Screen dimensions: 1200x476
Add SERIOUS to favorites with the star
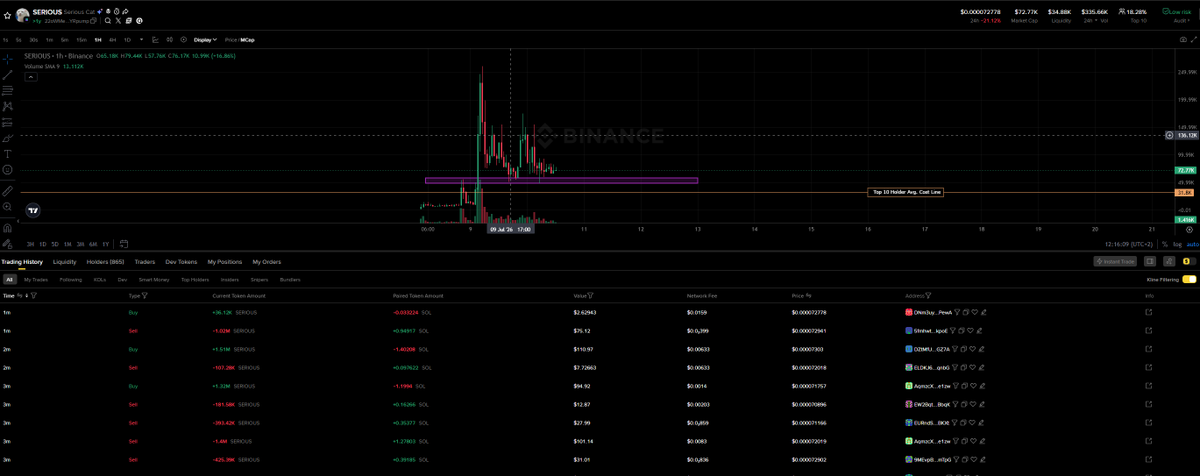tap(7, 16)
